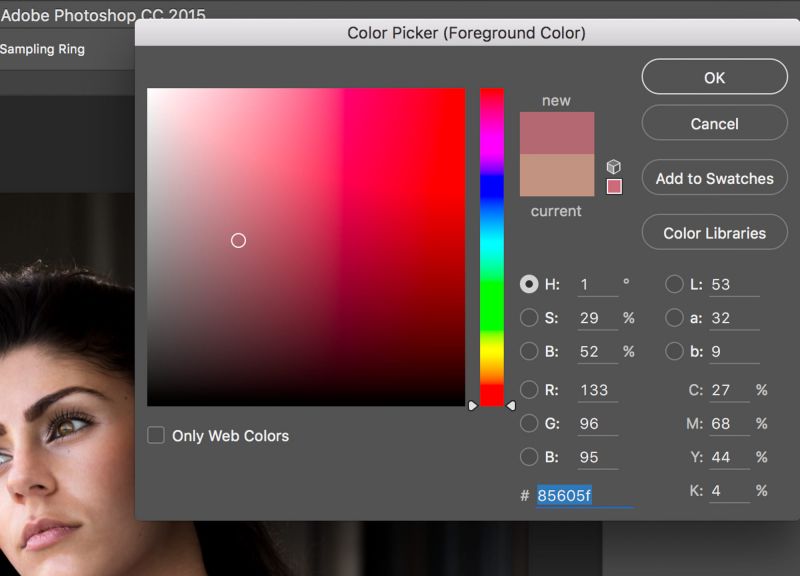The width and height of the screenshot is (800, 576).
Task: Select the L lightness radio button
Action: pyautogui.click(x=676, y=285)
